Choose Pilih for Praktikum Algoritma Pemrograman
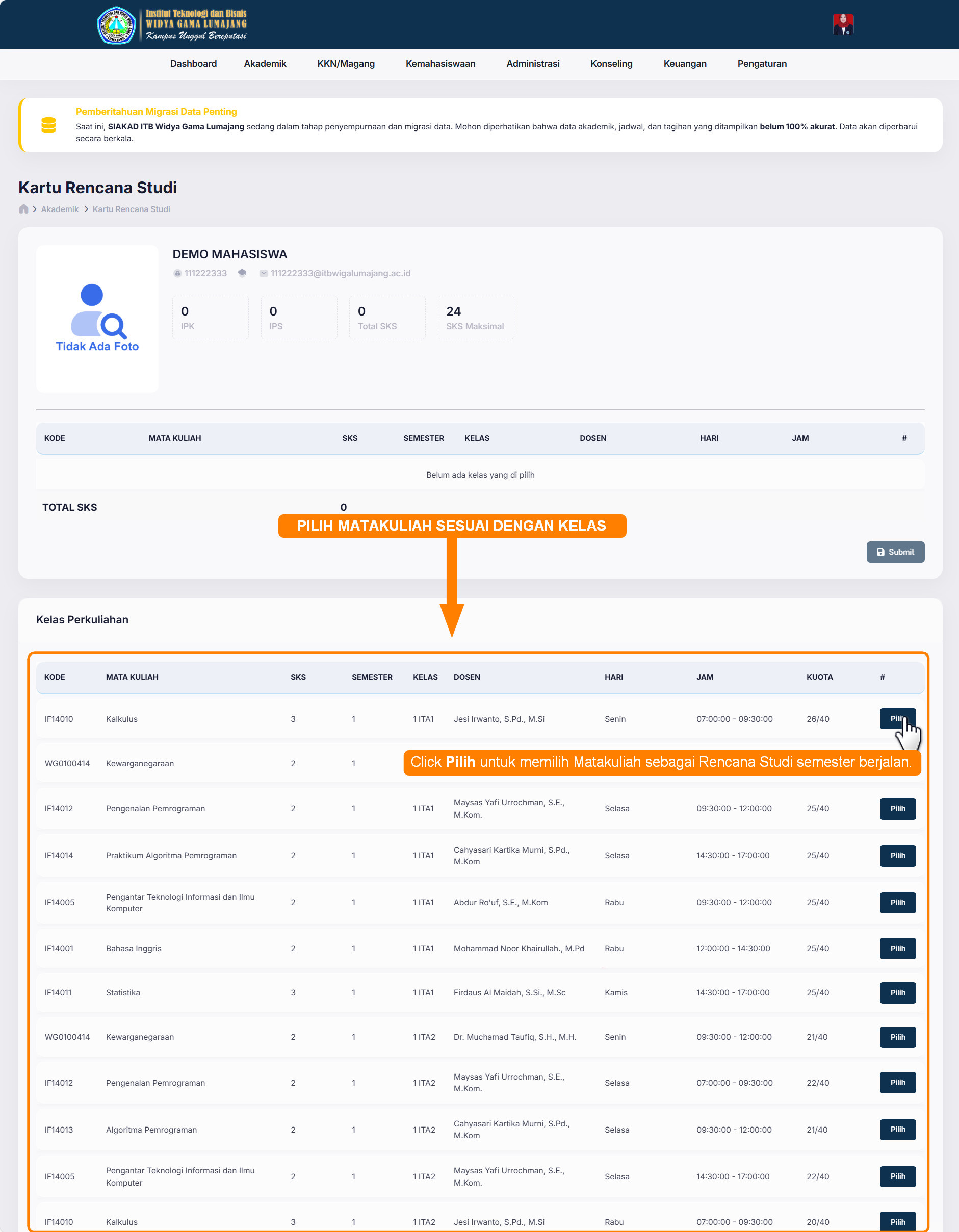 coord(897,856)
